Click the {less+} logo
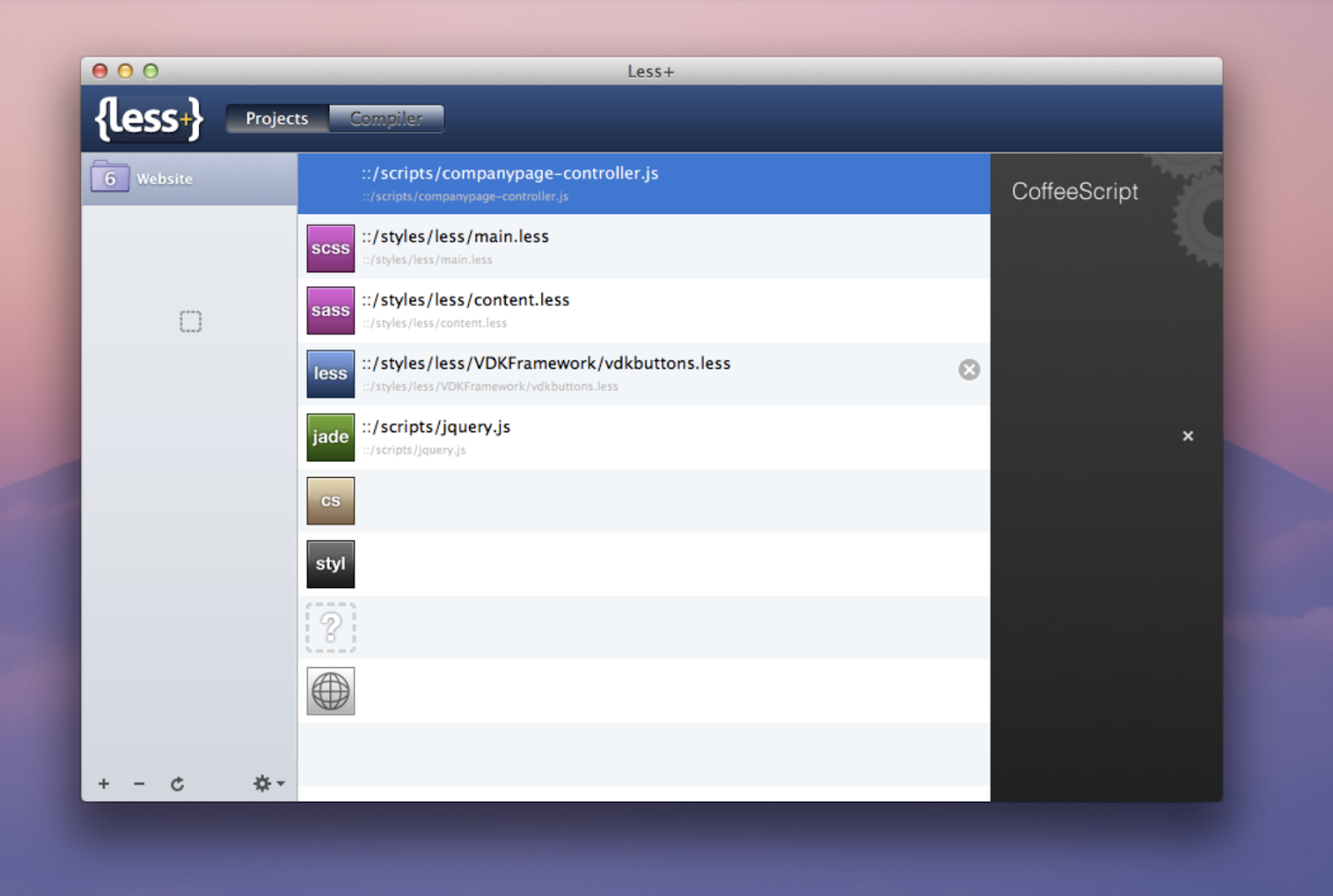The image size is (1333, 896). (150, 117)
